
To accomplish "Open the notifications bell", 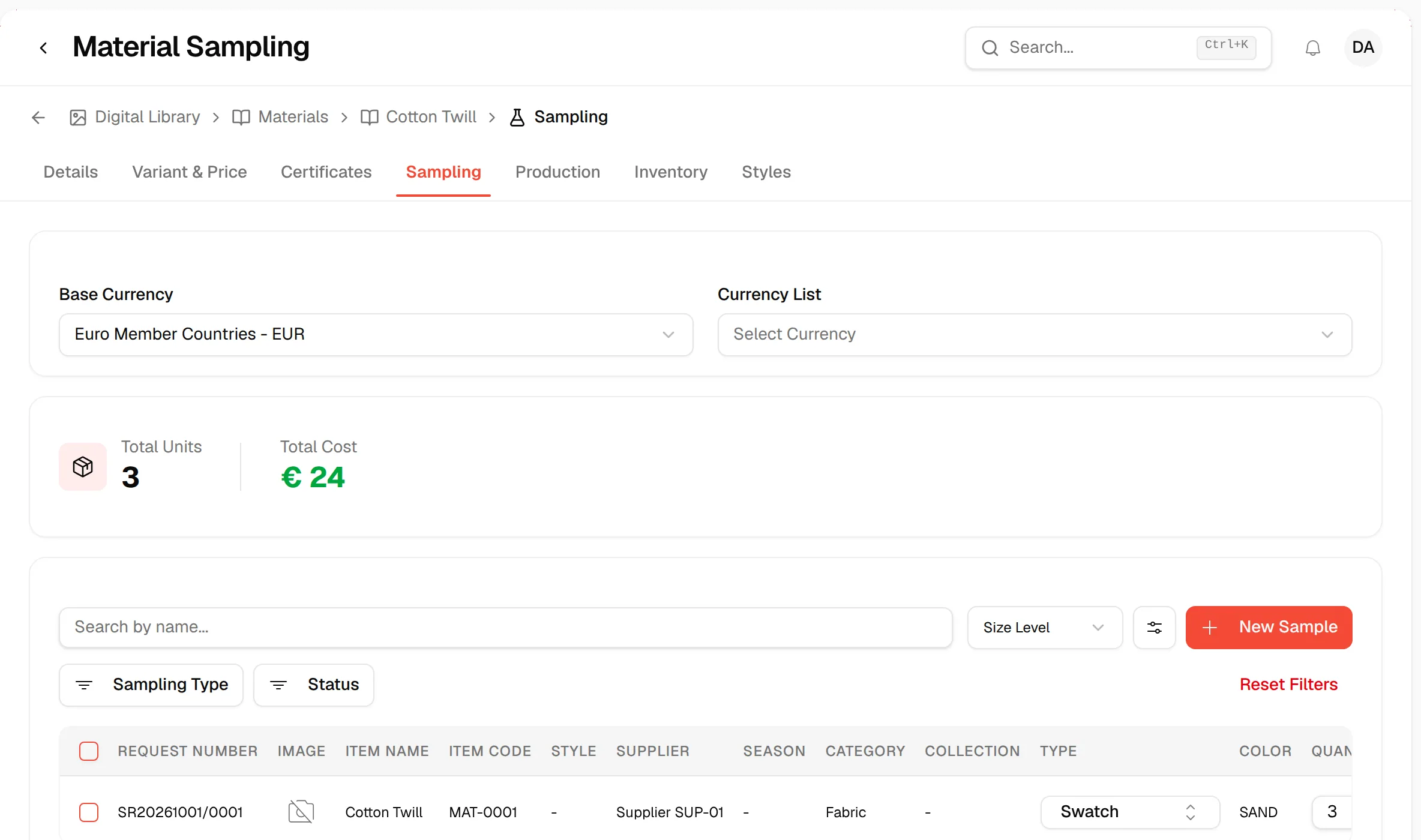I will tap(1312, 48).
